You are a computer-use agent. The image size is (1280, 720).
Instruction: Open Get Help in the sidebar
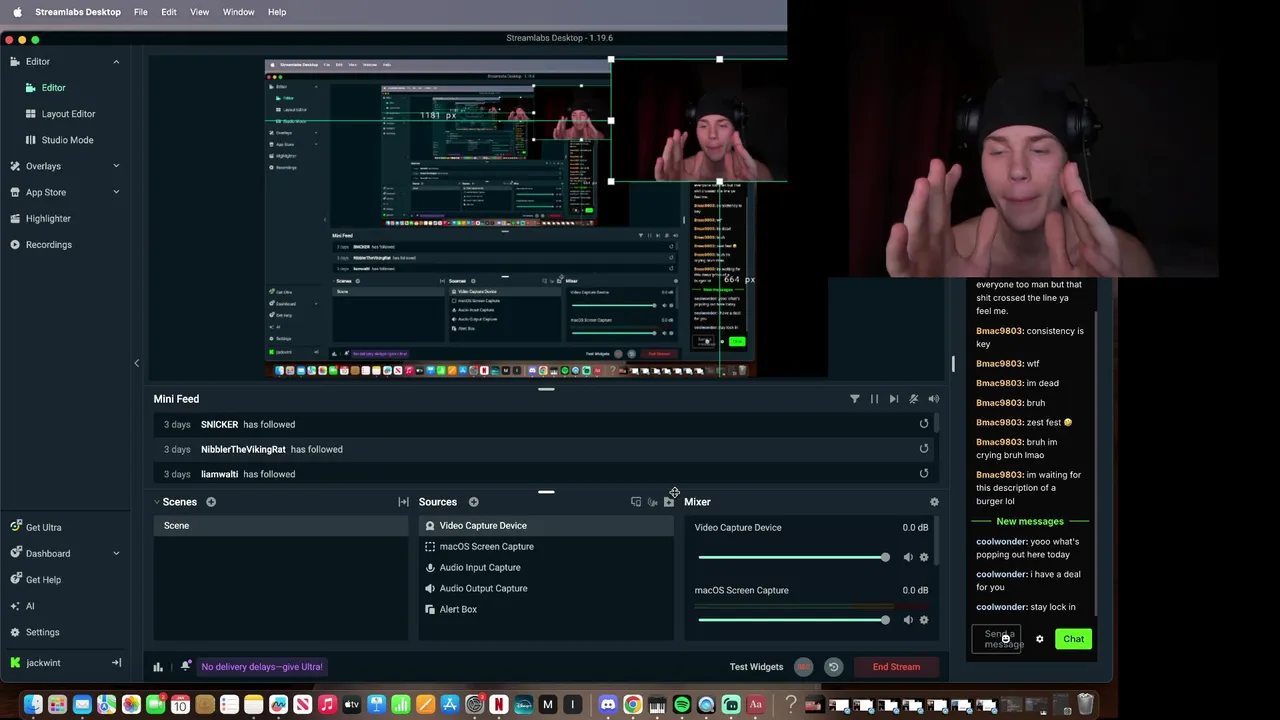tap(43, 579)
